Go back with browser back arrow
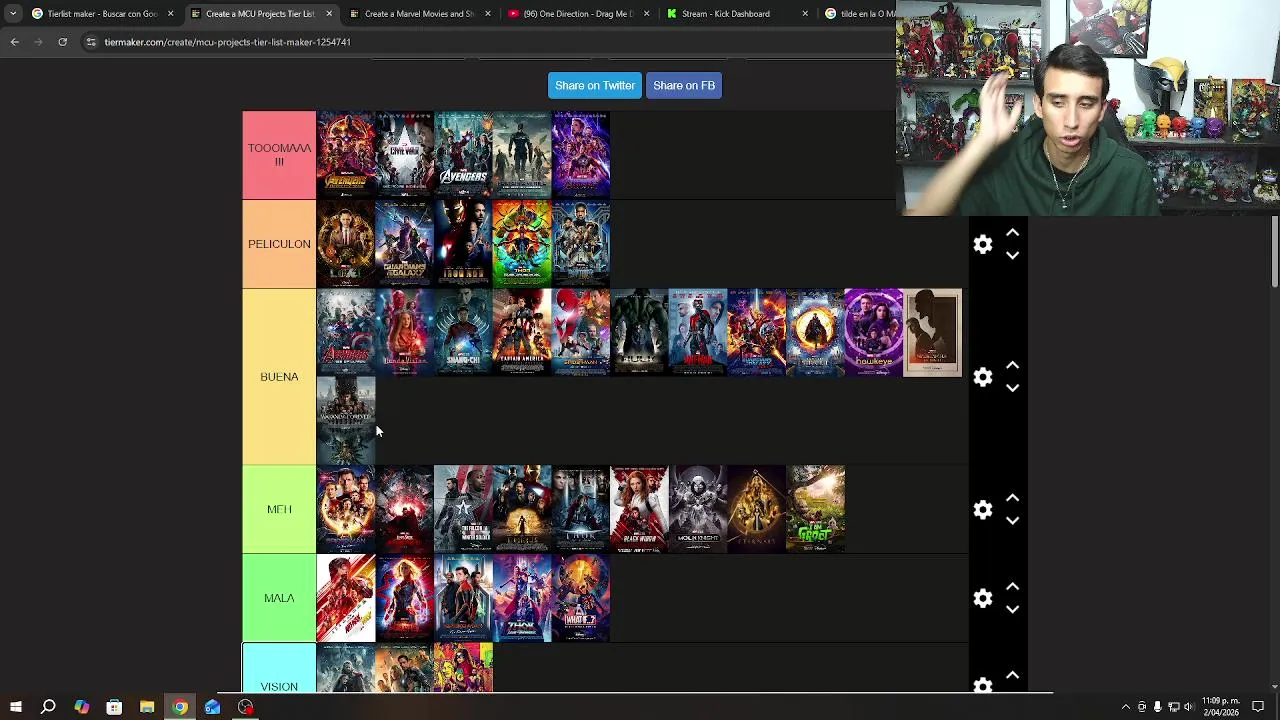This screenshot has width=1280, height=720. (x=14, y=42)
